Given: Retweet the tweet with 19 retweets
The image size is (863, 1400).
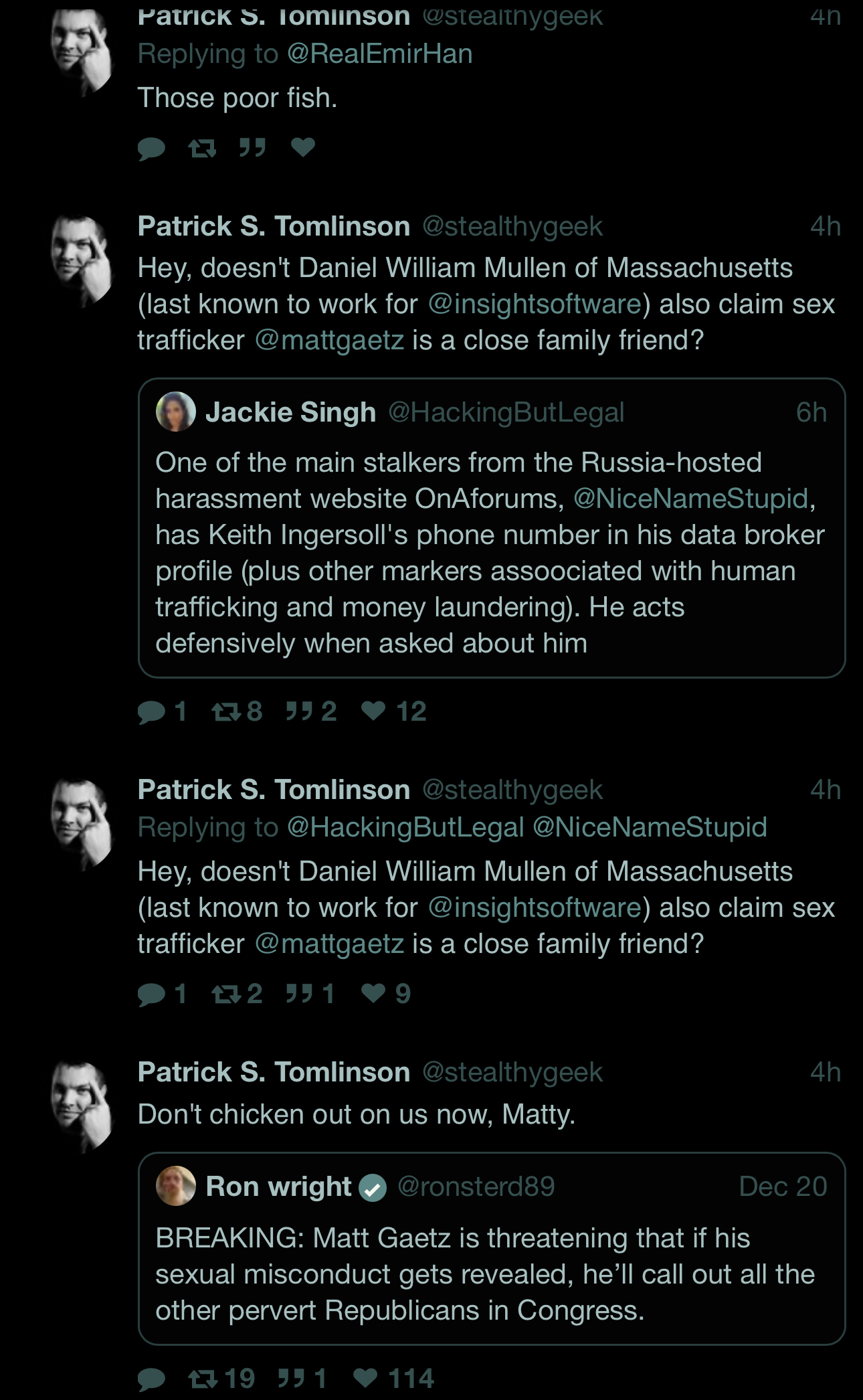Looking at the screenshot, I should (x=221, y=1378).
